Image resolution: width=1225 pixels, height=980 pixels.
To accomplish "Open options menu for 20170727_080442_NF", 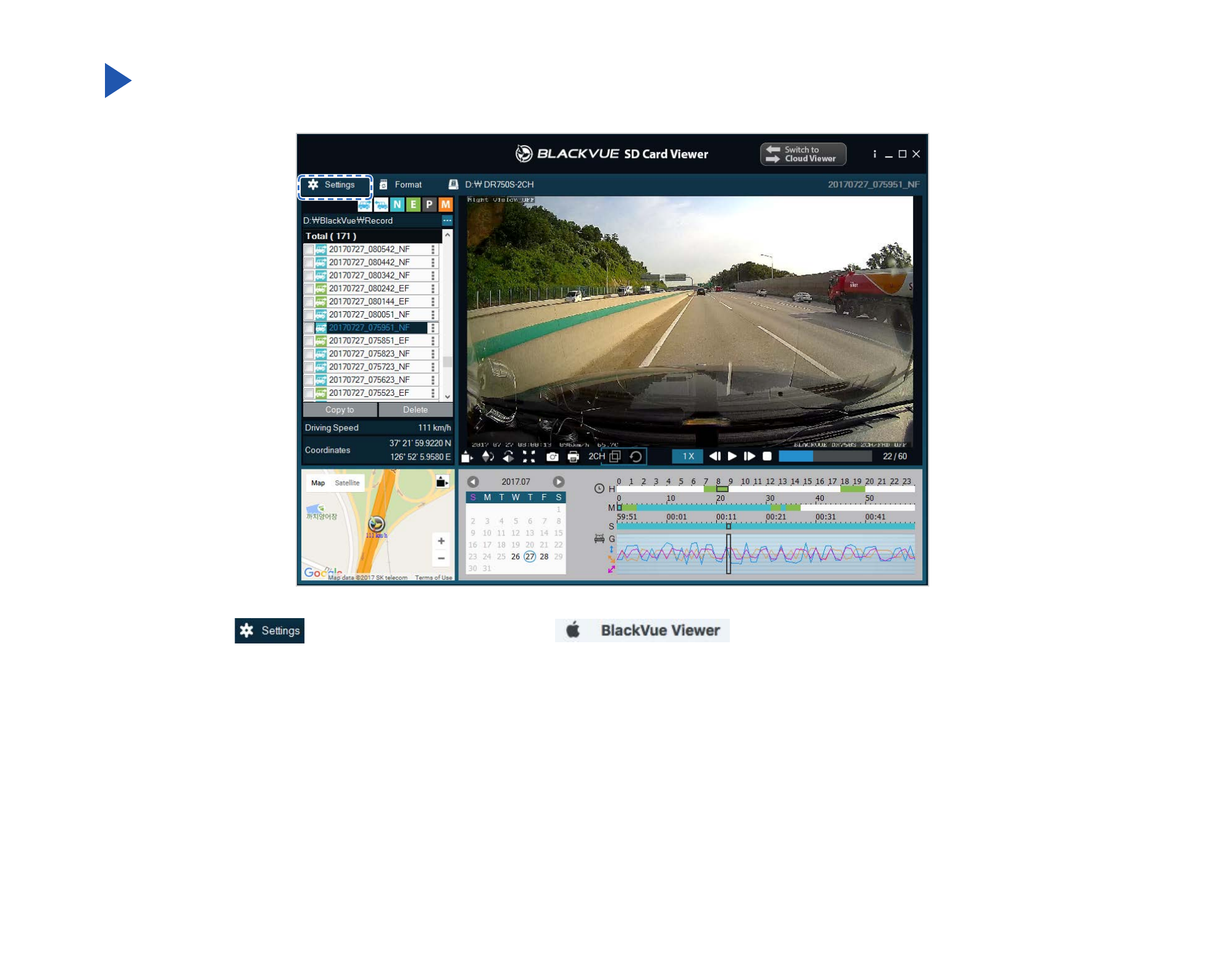I will point(433,262).
